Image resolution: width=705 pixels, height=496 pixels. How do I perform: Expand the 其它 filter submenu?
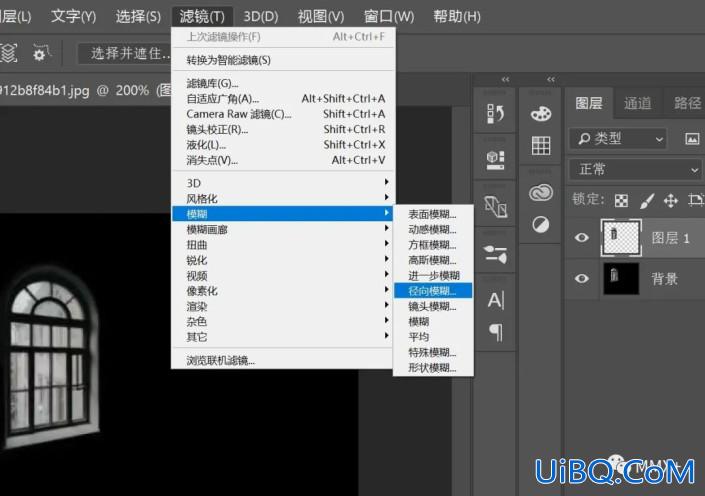282,336
